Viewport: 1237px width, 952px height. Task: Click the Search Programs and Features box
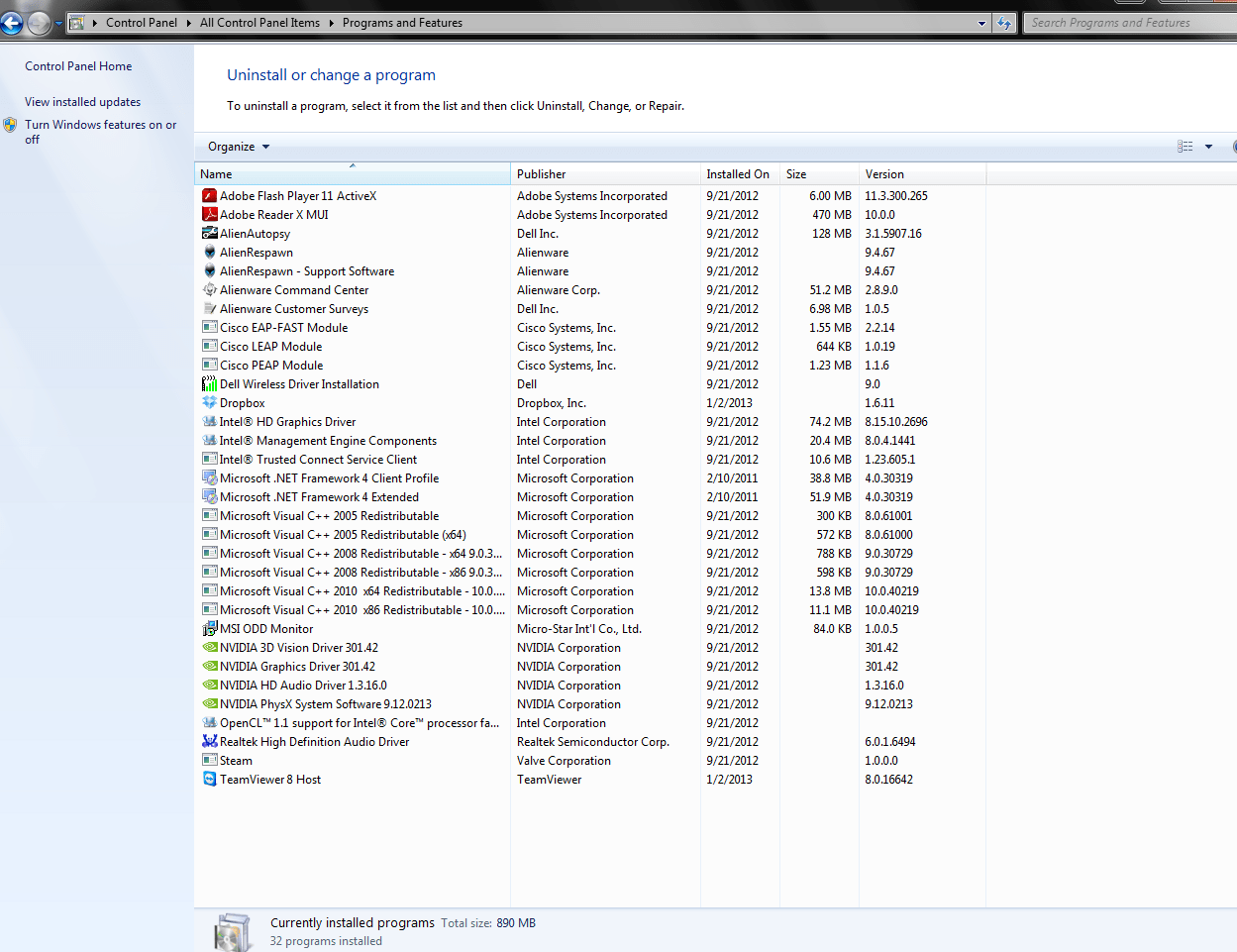(1129, 23)
